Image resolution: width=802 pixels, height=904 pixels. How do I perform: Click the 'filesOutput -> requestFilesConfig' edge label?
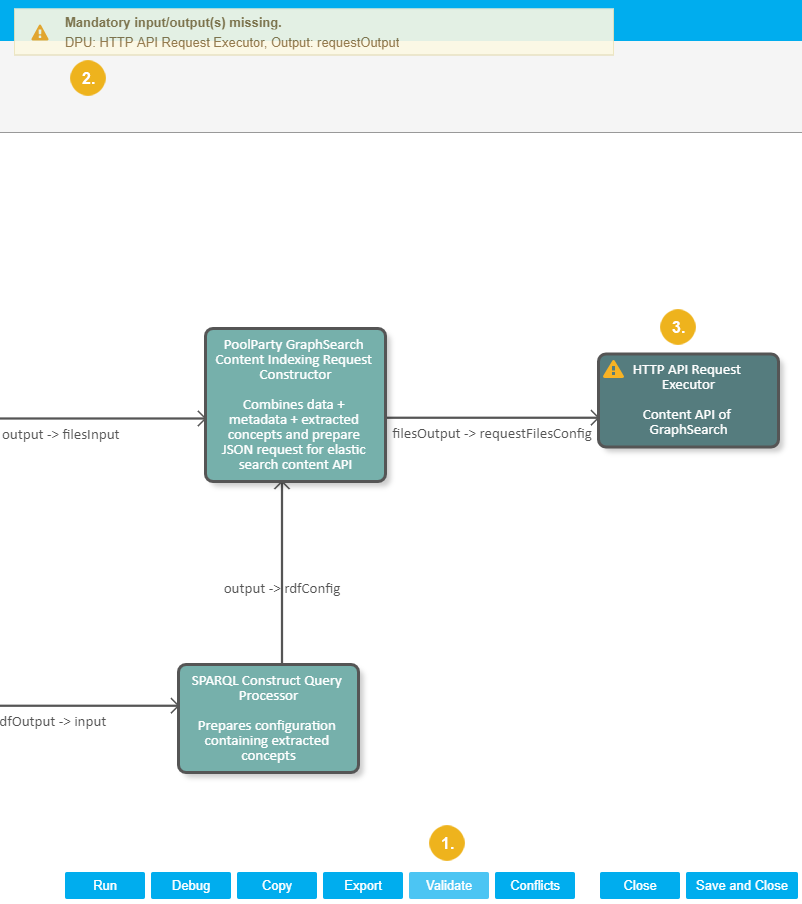click(x=491, y=434)
